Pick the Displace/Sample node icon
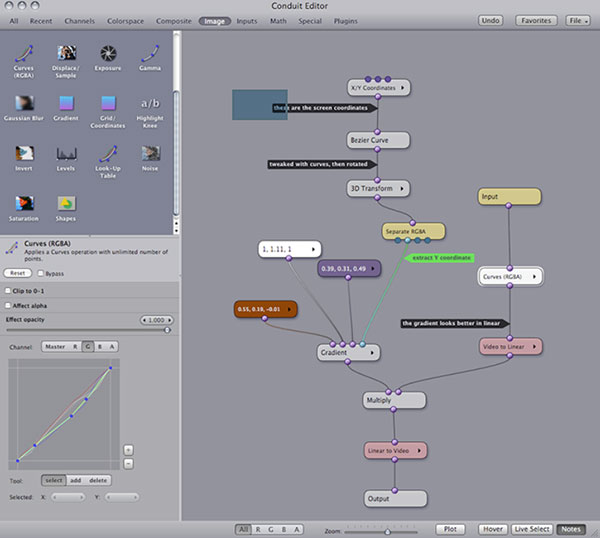The height and width of the screenshot is (538, 600). click(67, 53)
